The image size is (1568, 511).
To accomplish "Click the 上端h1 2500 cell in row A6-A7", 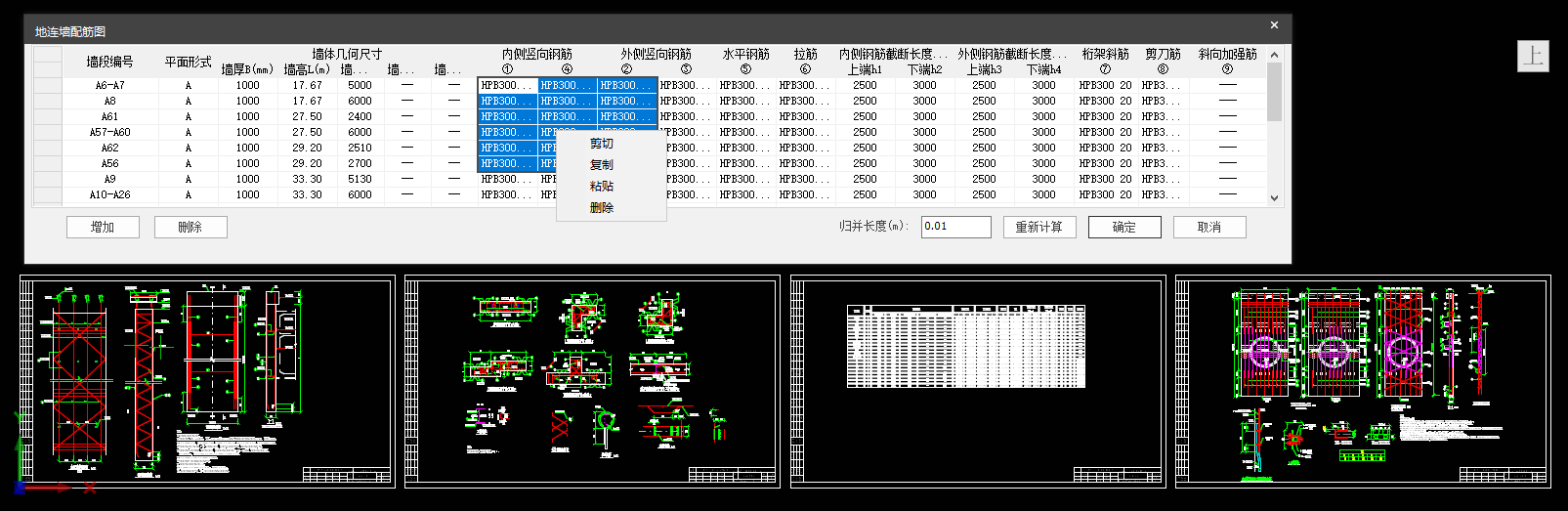I will pos(865,86).
